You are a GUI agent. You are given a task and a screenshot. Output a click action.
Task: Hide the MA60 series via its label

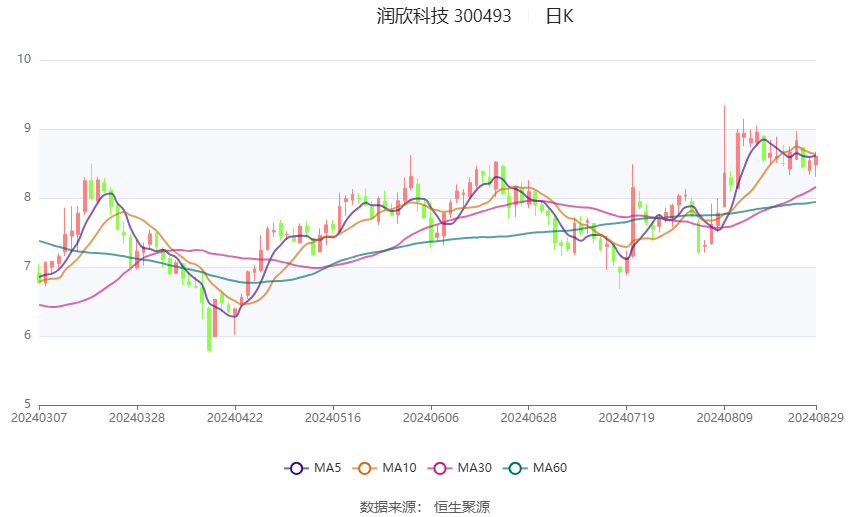(x=550, y=468)
